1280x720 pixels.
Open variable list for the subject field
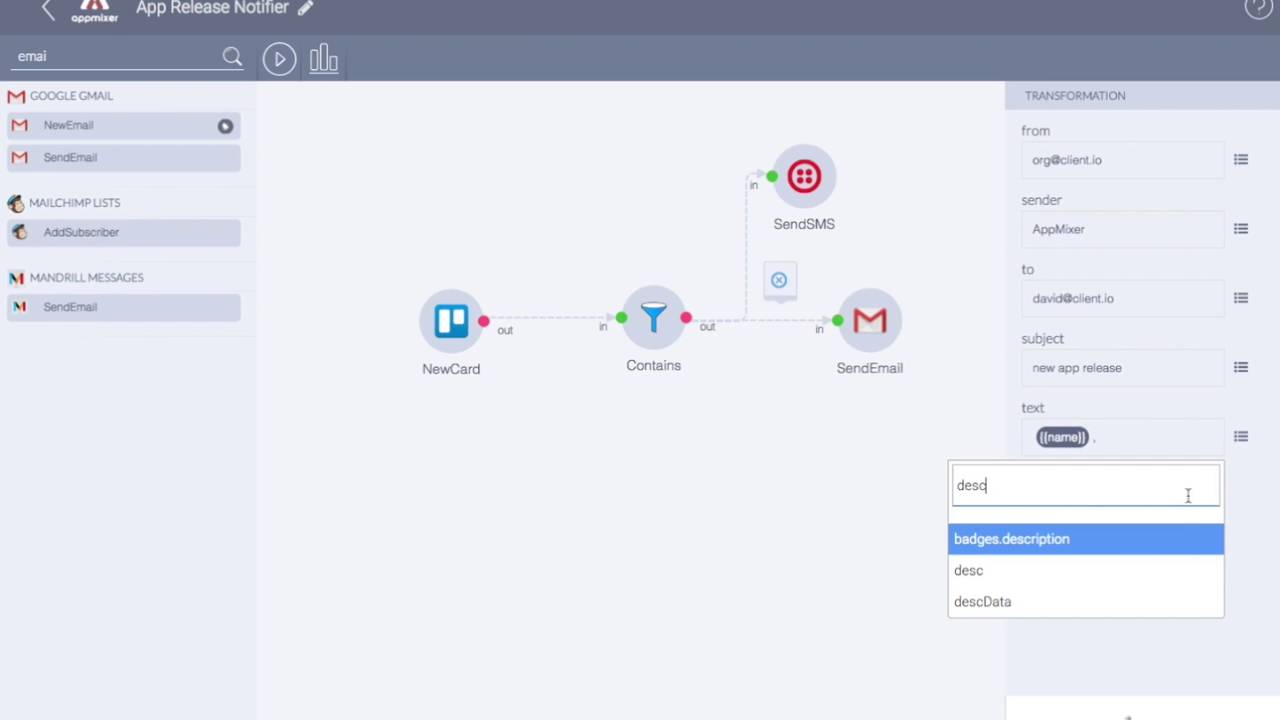[x=1241, y=367]
